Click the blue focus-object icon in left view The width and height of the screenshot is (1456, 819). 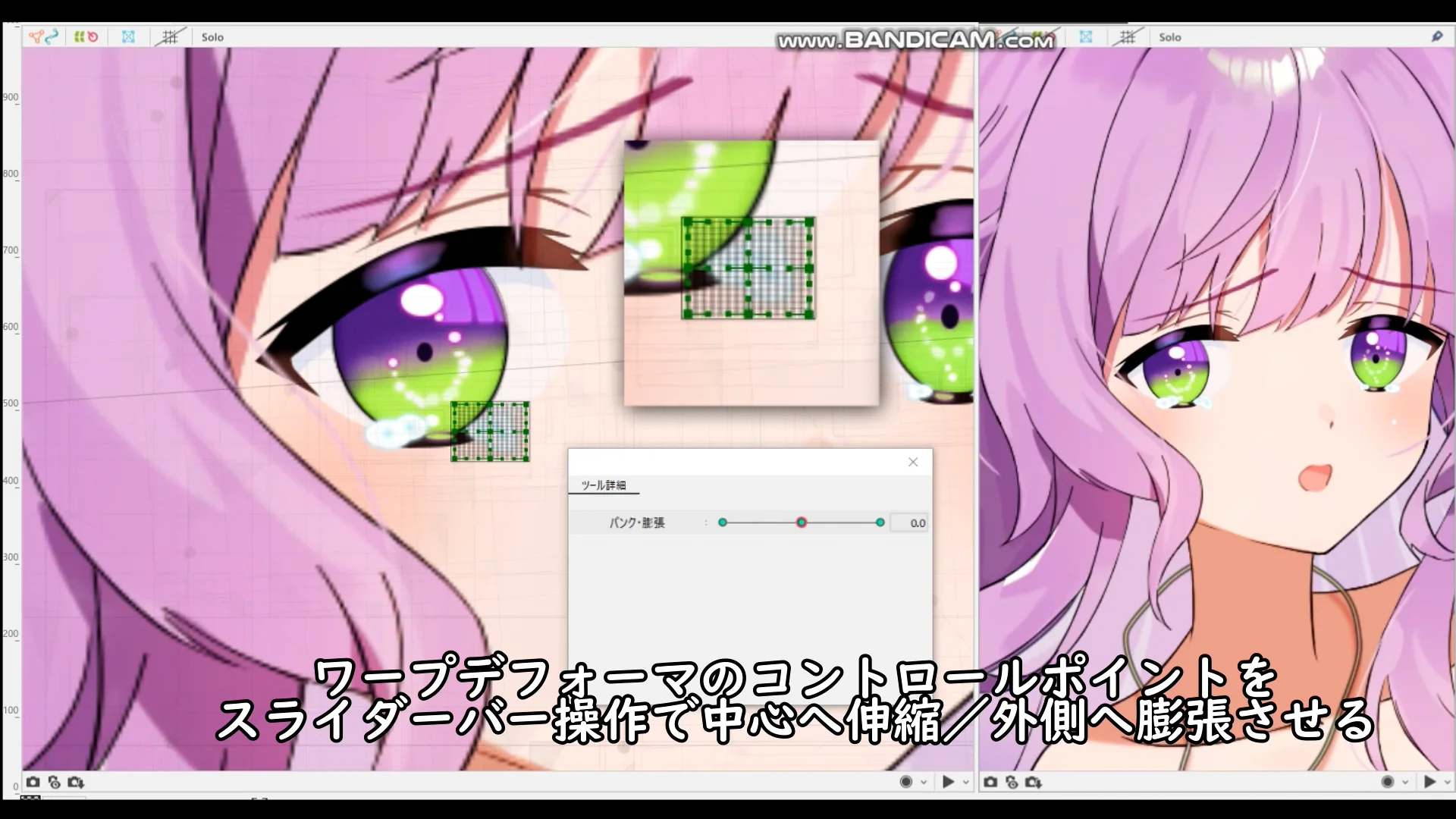(x=128, y=36)
